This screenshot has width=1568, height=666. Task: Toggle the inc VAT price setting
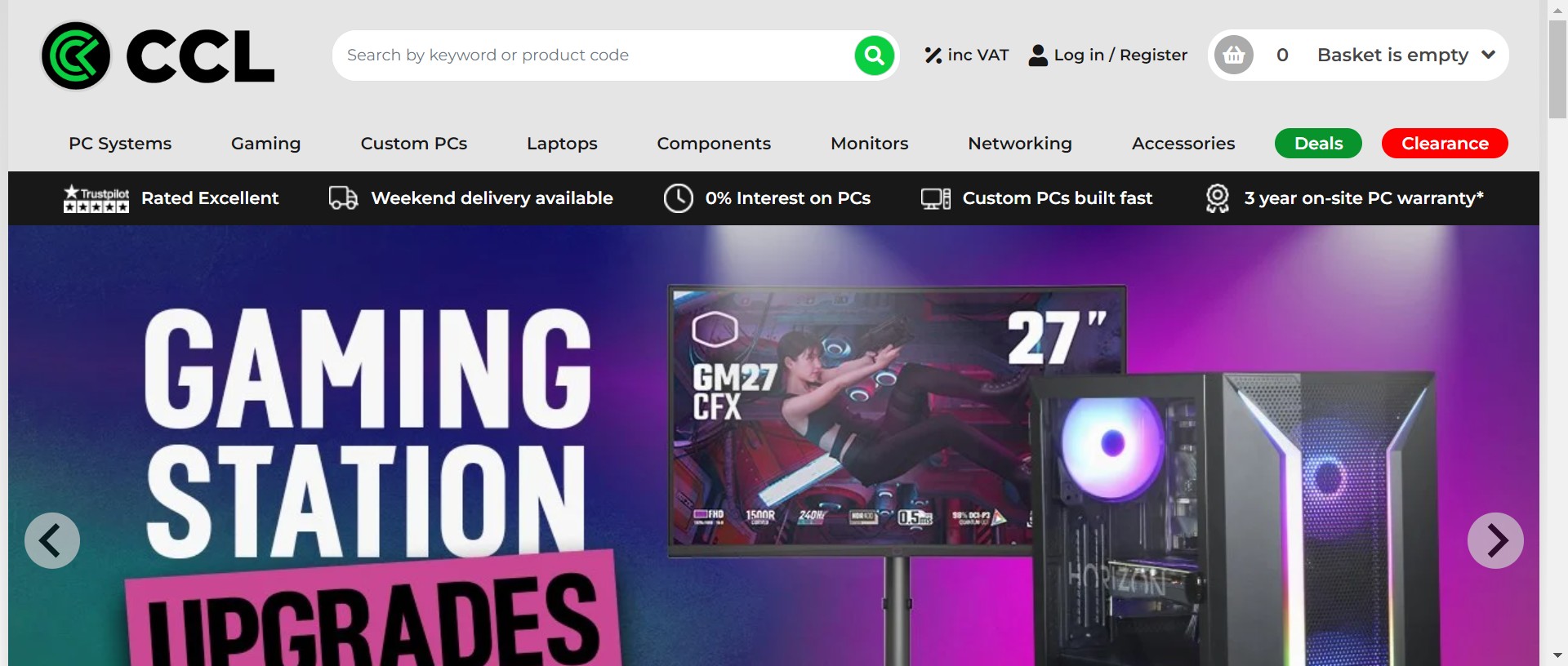pos(967,55)
